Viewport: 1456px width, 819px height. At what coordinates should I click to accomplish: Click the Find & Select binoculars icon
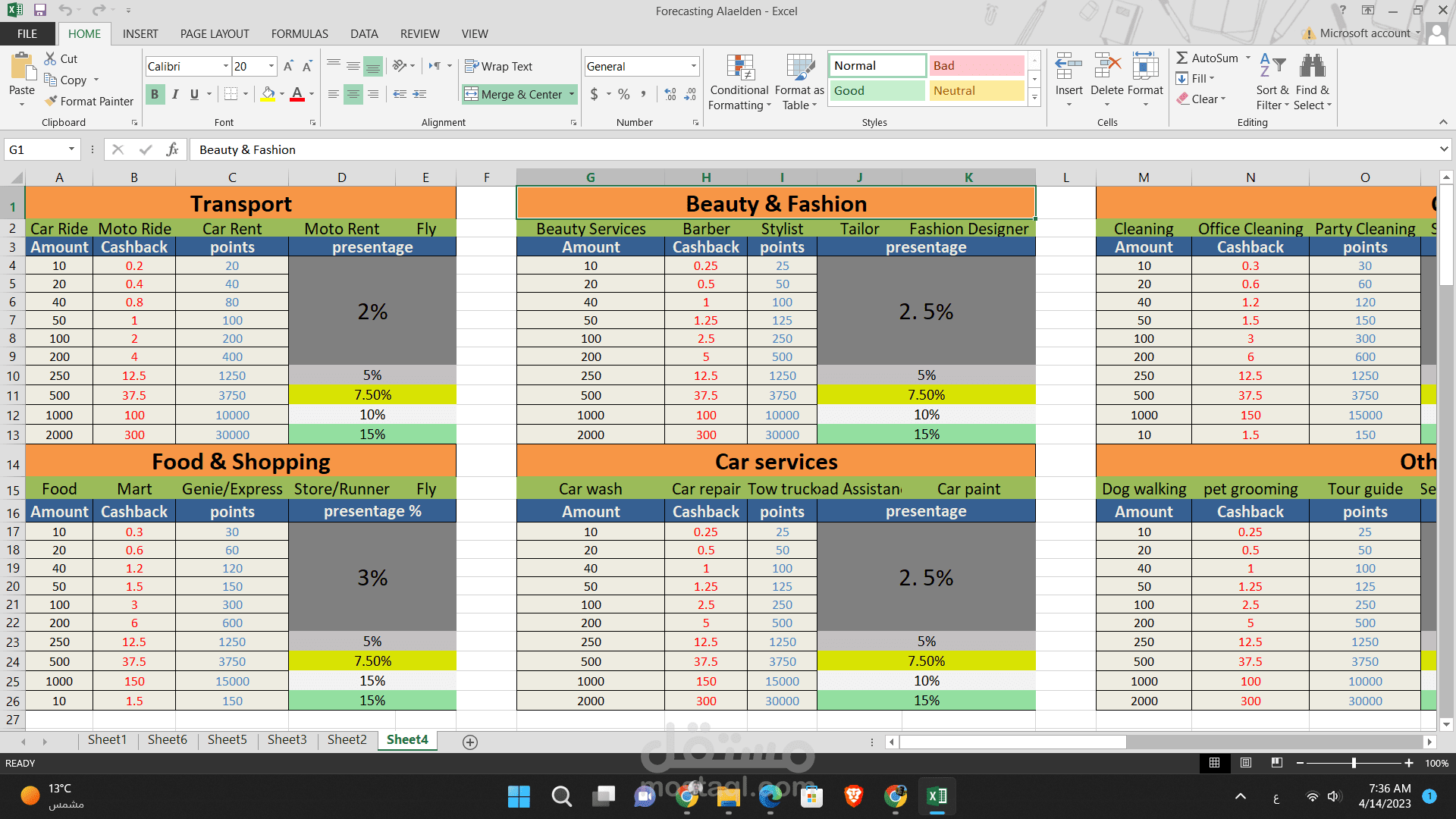pos(1312,67)
